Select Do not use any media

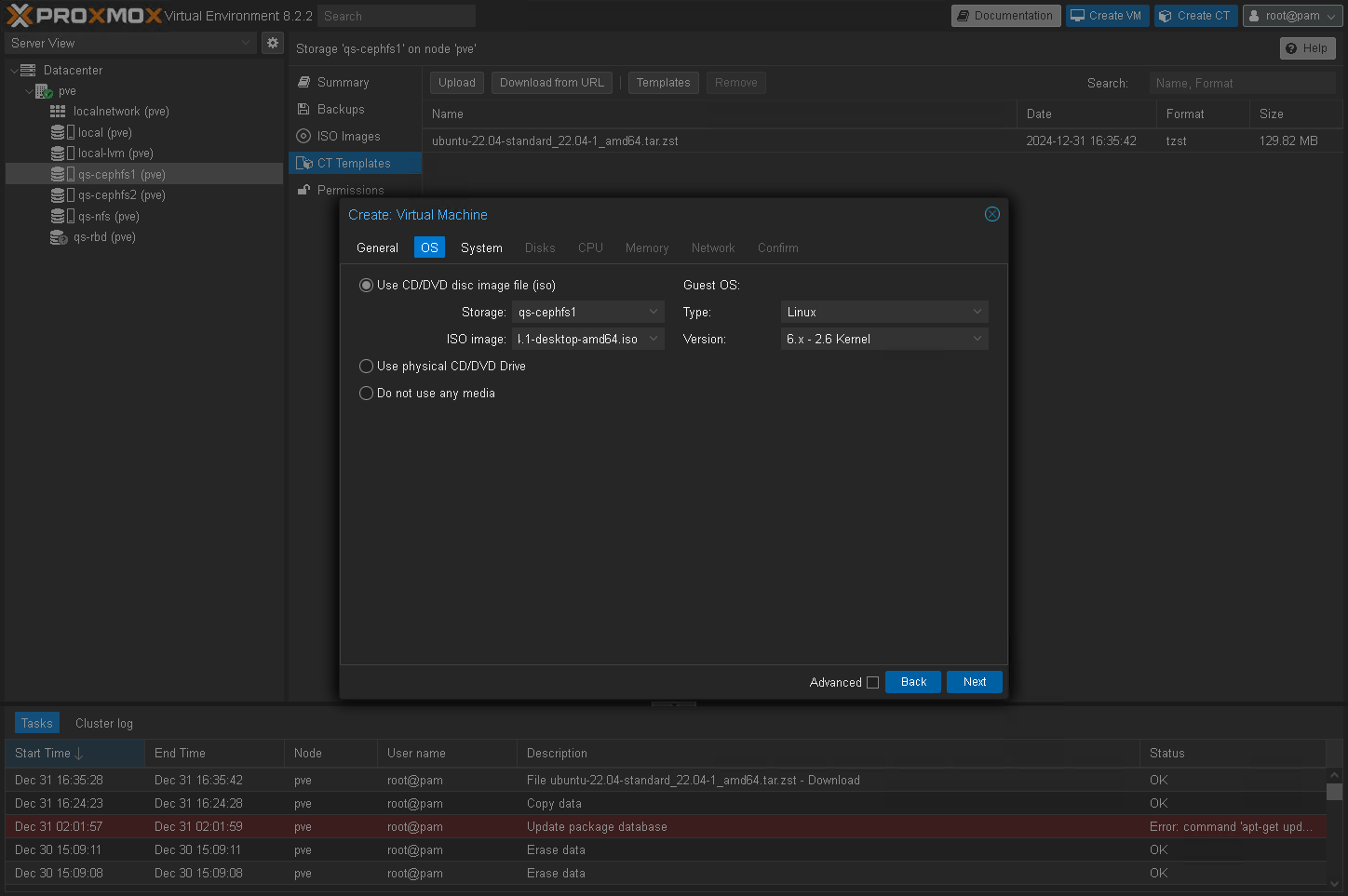[x=367, y=394]
